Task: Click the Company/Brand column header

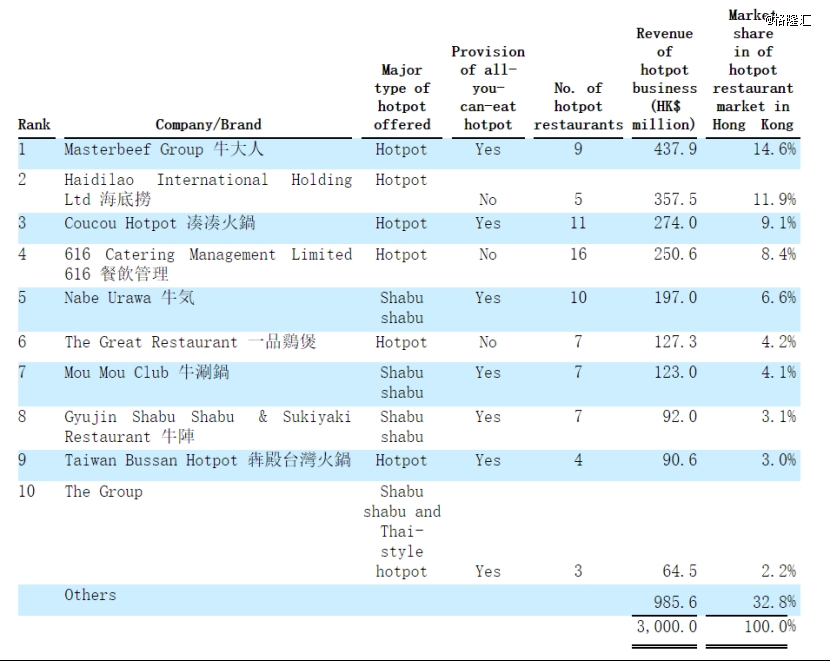Action: [x=208, y=125]
